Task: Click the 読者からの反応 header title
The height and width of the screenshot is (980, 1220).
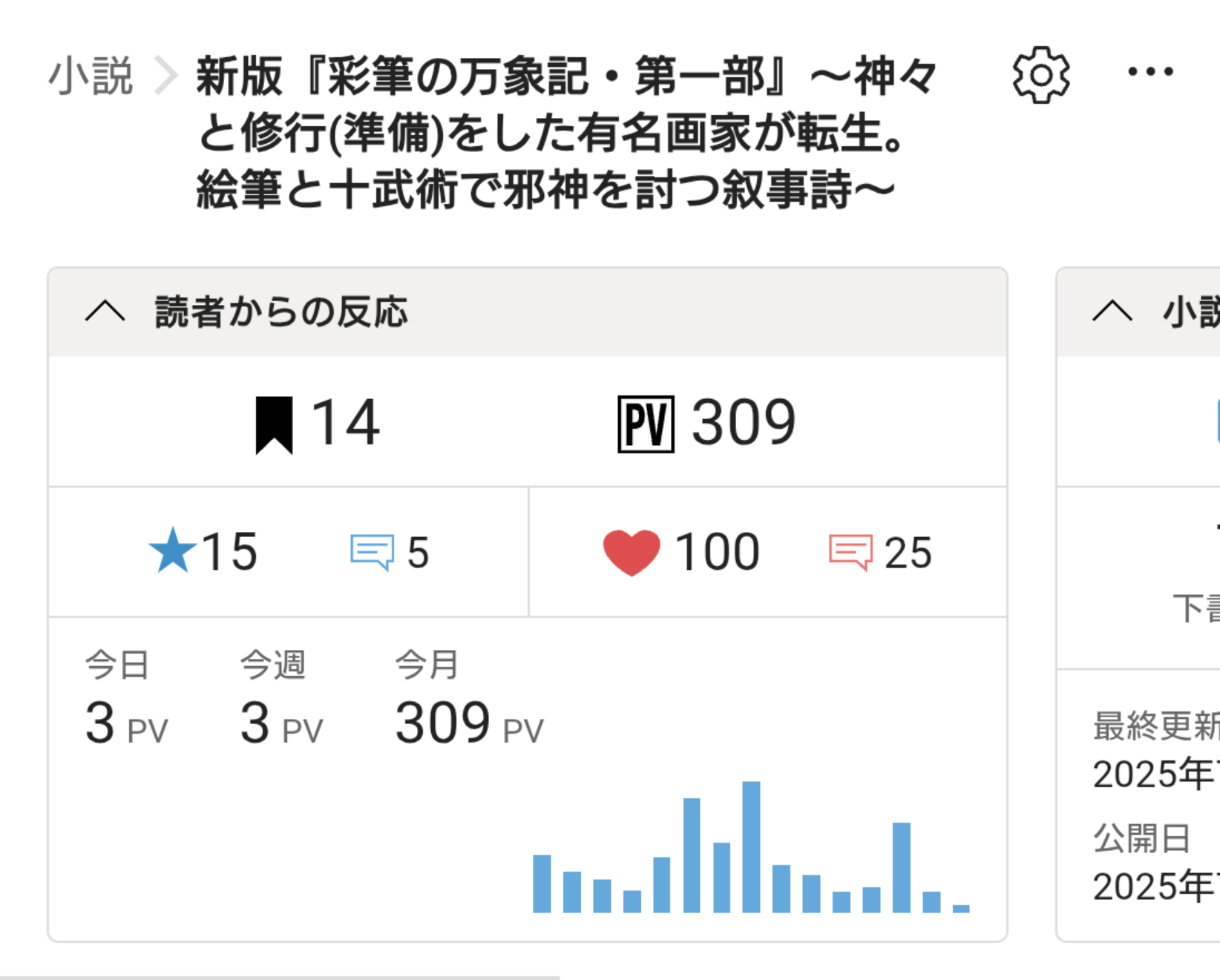Action: click(281, 312)
